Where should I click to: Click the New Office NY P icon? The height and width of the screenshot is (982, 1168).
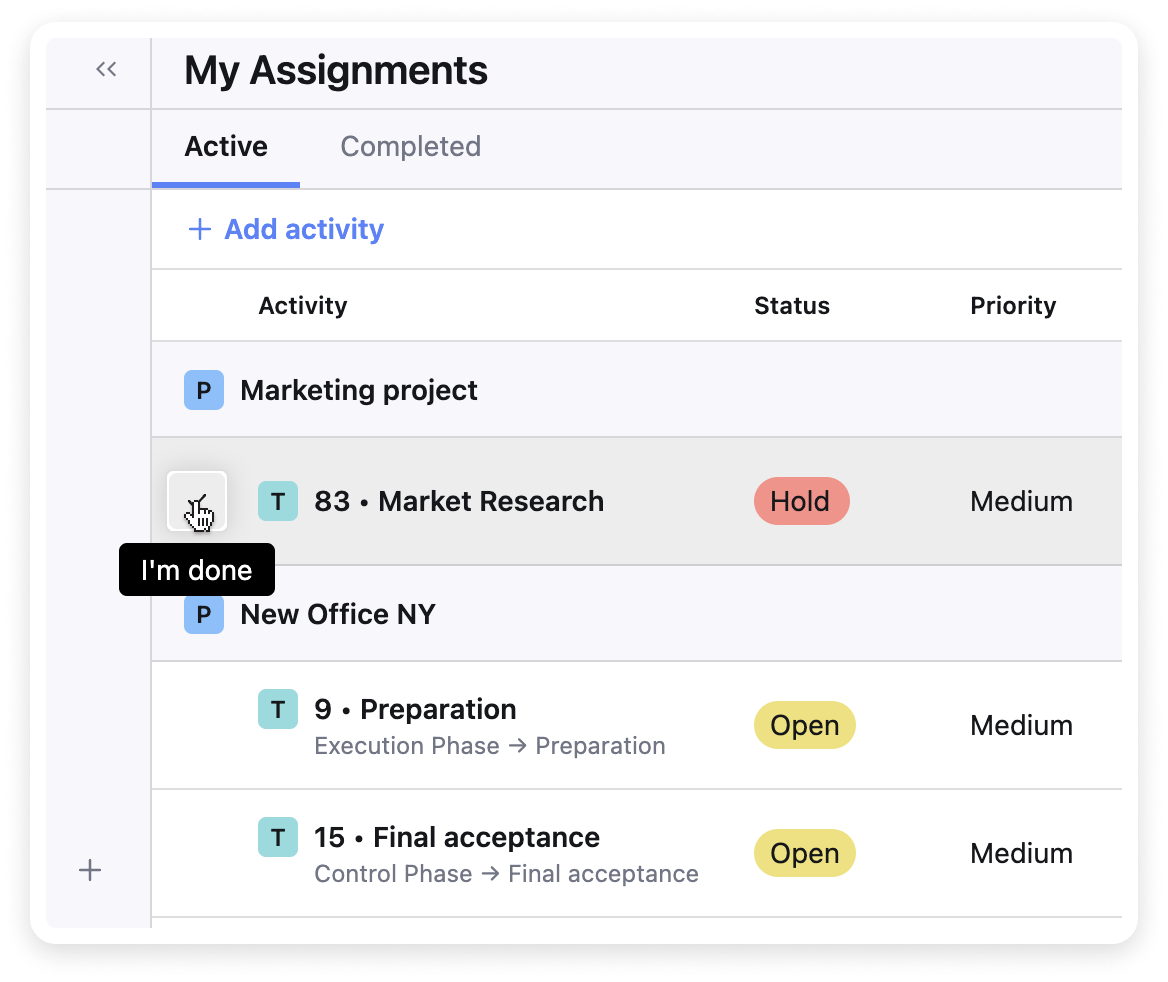tap(203, 614)
